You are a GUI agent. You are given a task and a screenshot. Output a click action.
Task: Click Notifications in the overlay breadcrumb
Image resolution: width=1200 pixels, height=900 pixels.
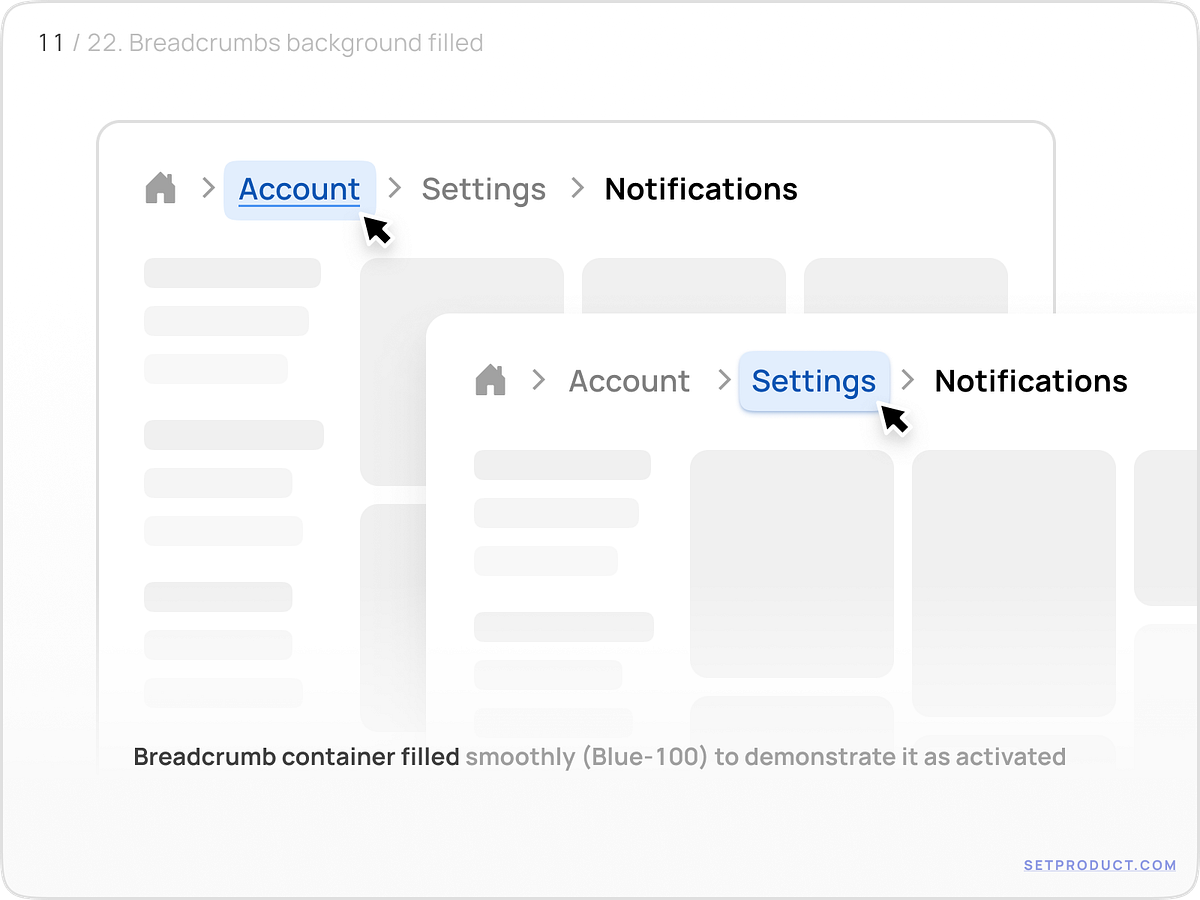(1031, 380)
